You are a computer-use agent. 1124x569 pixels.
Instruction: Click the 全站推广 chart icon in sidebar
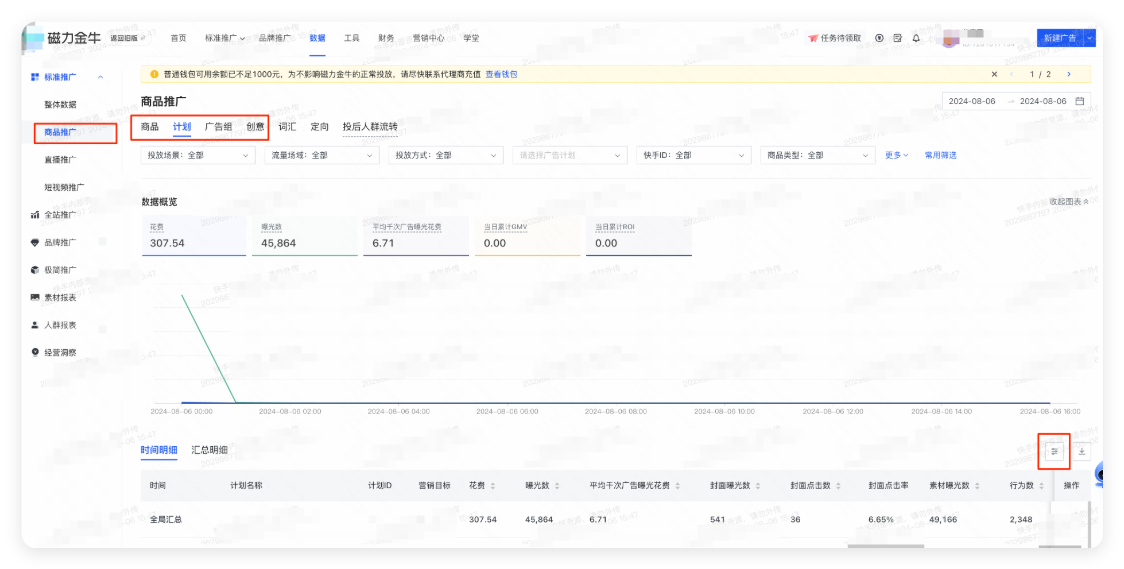click(34, 215)
